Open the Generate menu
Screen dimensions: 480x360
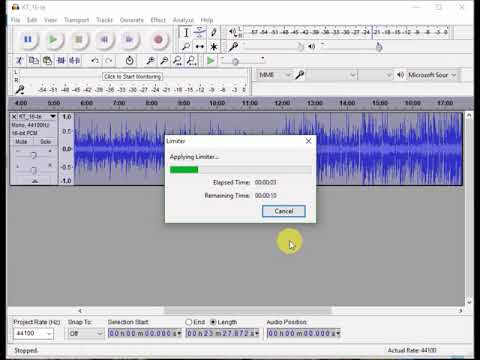click(132, 20)
